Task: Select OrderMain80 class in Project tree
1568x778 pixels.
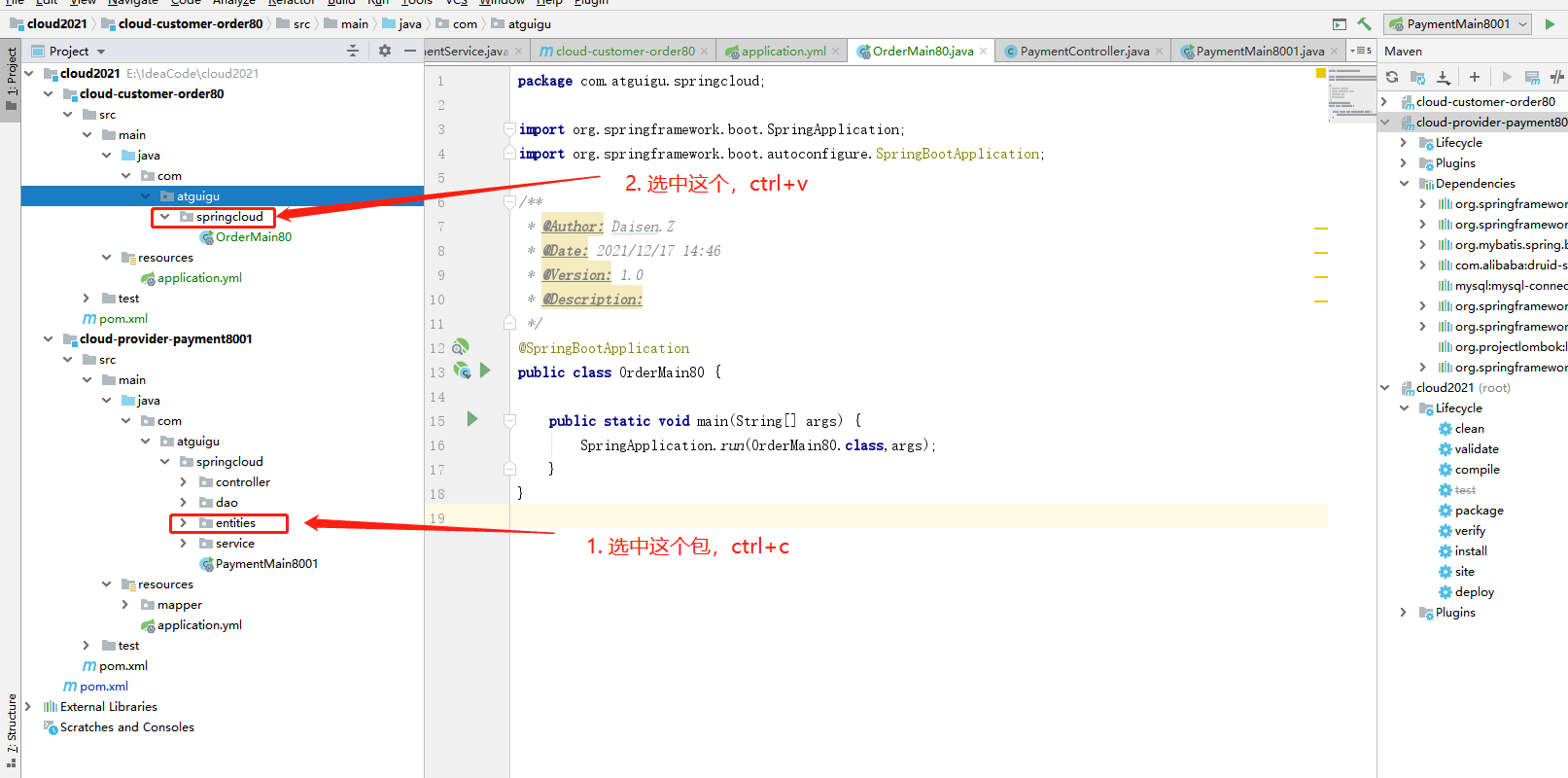Action: click(245, 237)
